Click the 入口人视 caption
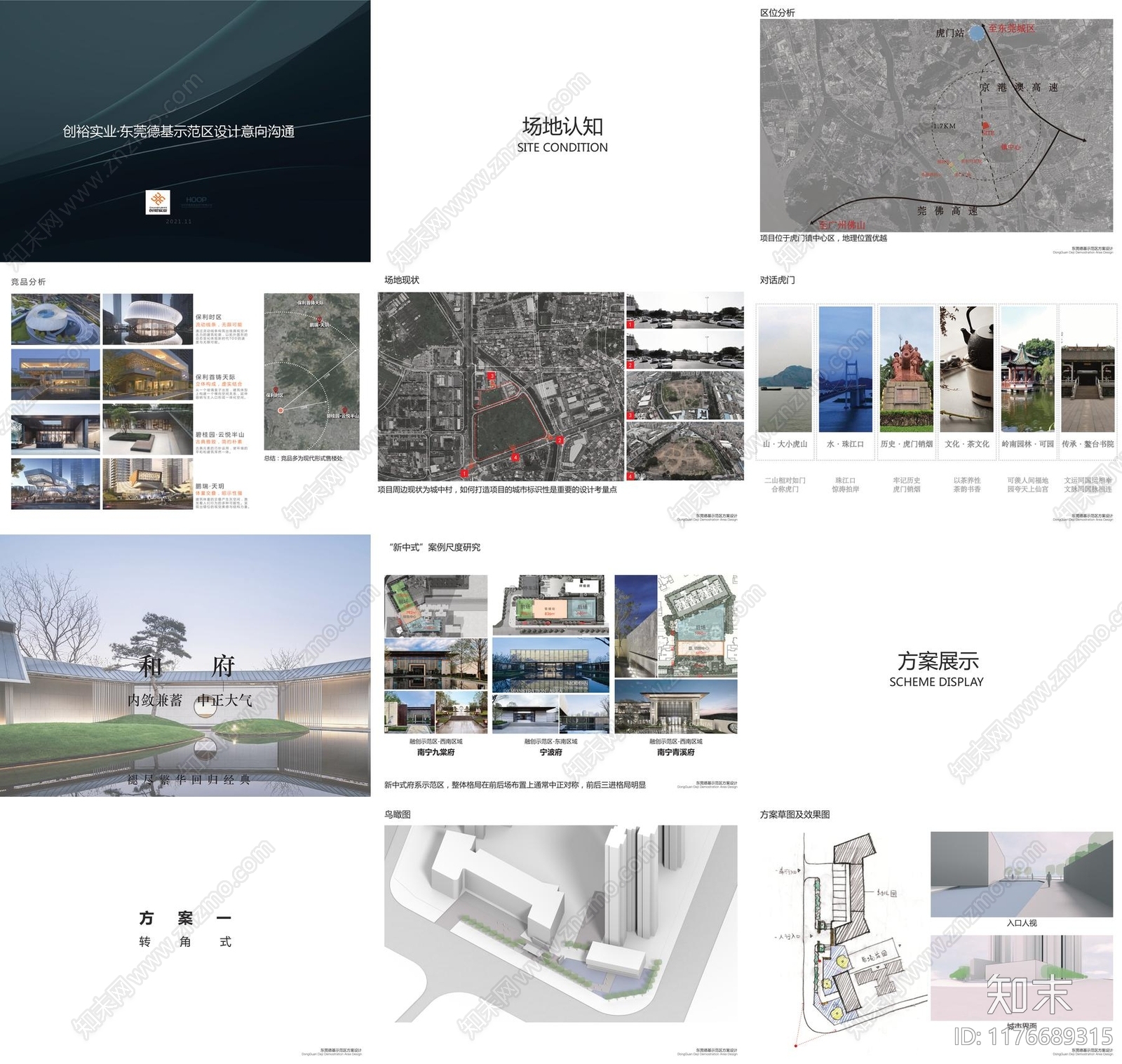The height and width of the screenshot is (1064, 1122). pos(1022,923)
